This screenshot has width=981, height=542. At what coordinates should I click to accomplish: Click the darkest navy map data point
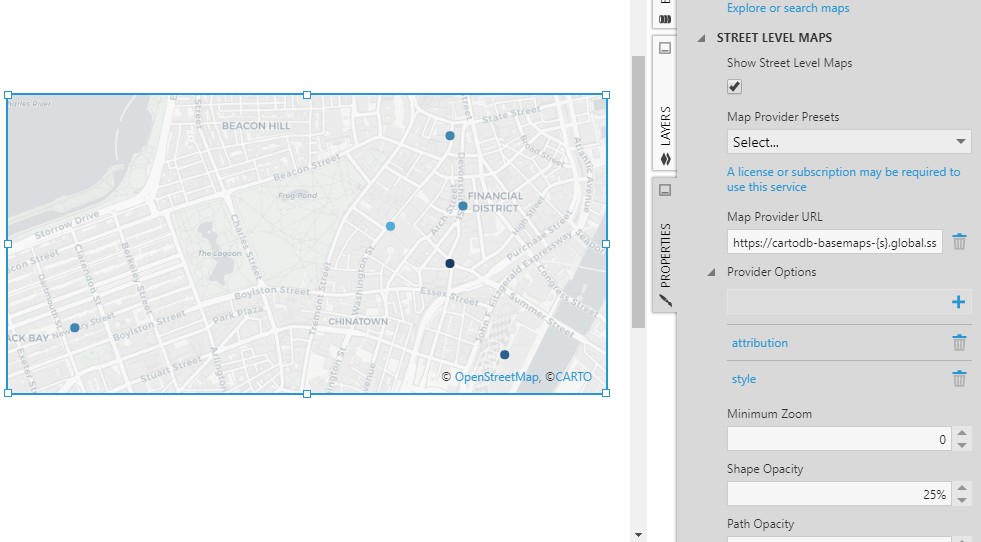coord(450,264)
